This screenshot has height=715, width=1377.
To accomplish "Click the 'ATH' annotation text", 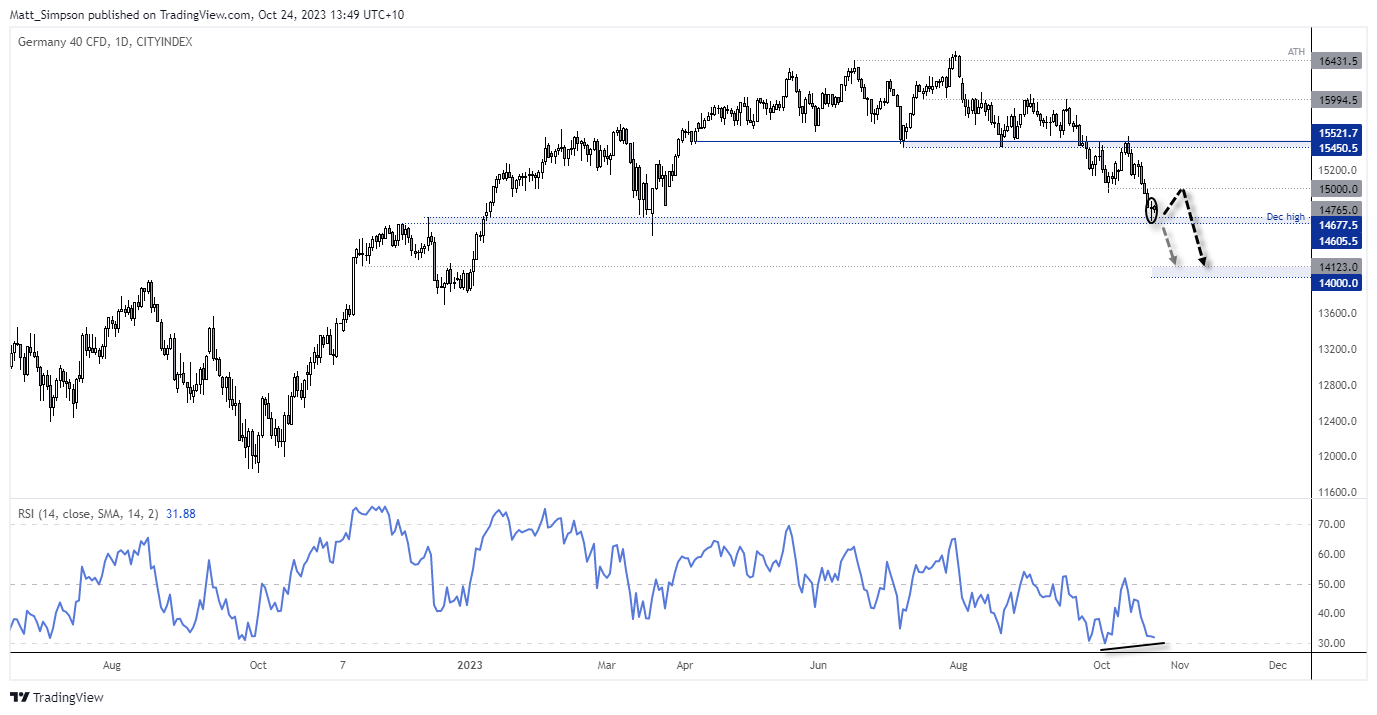I will coord(1297,52).
